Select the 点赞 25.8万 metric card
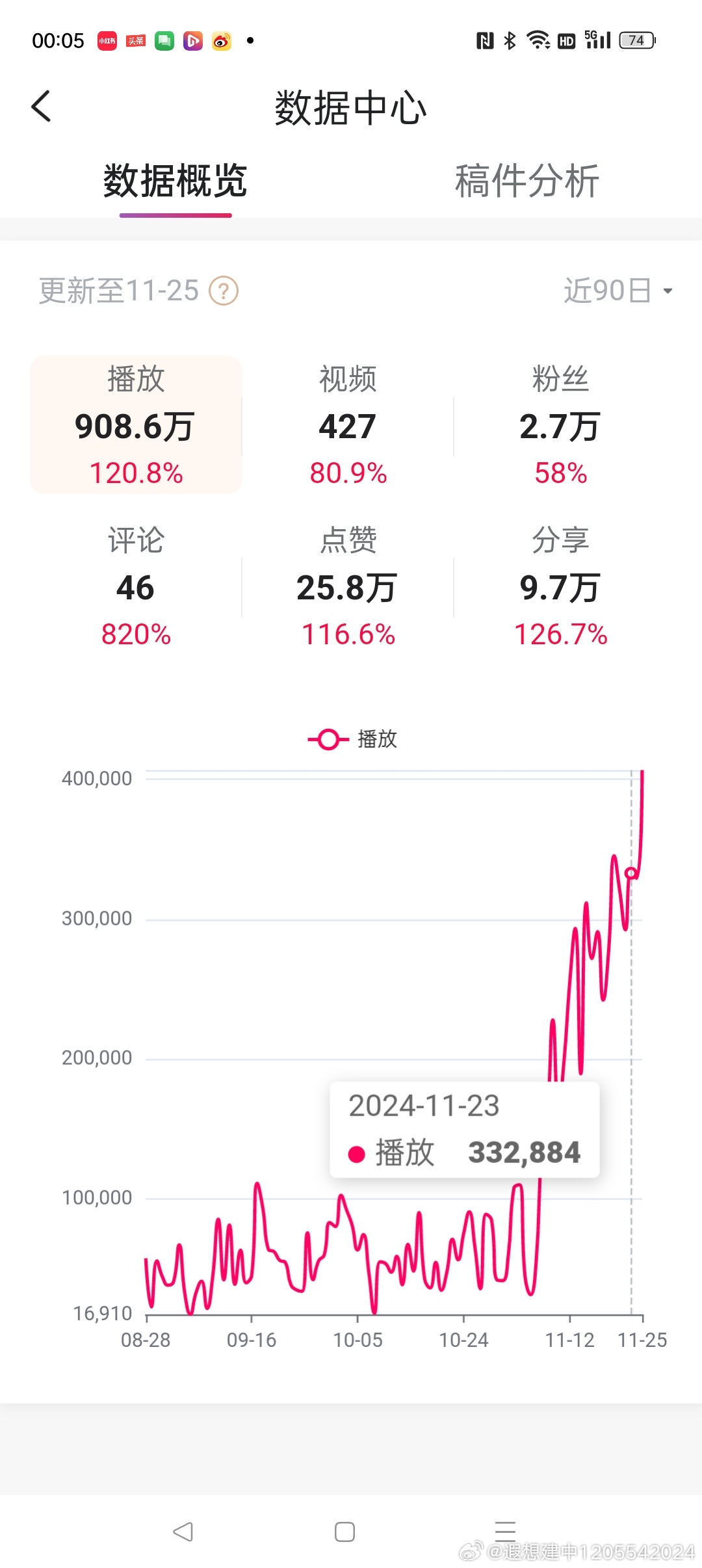The image size is (702, 1568). click(348, 586)
